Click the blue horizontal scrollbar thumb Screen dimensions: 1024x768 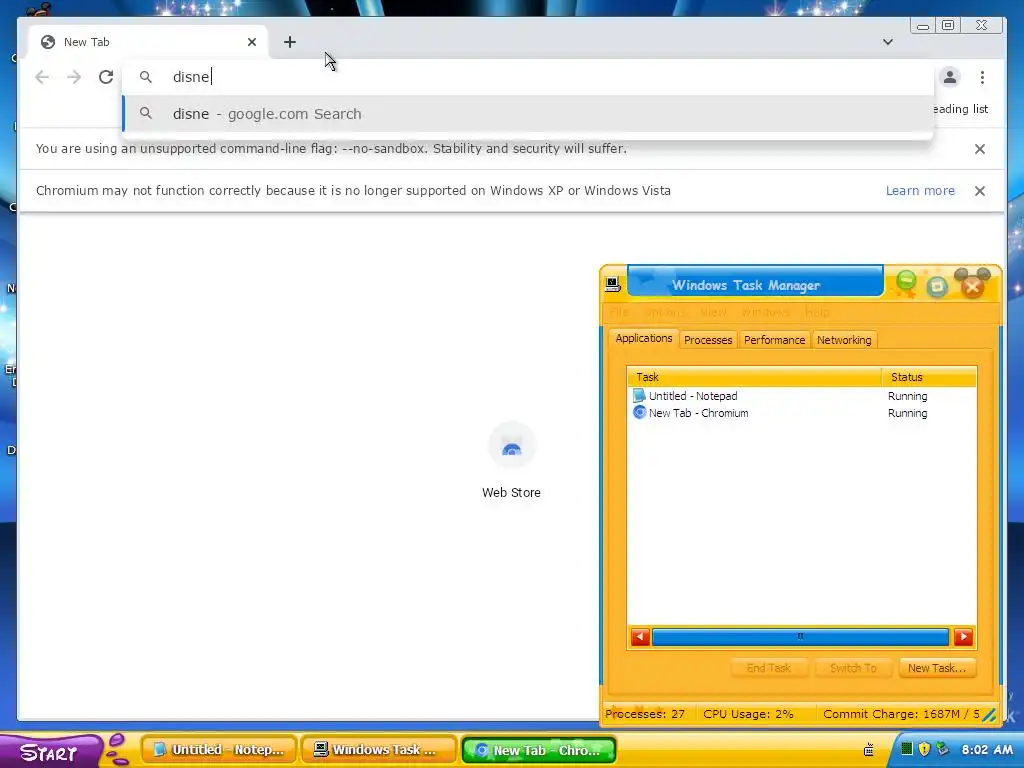800,637
